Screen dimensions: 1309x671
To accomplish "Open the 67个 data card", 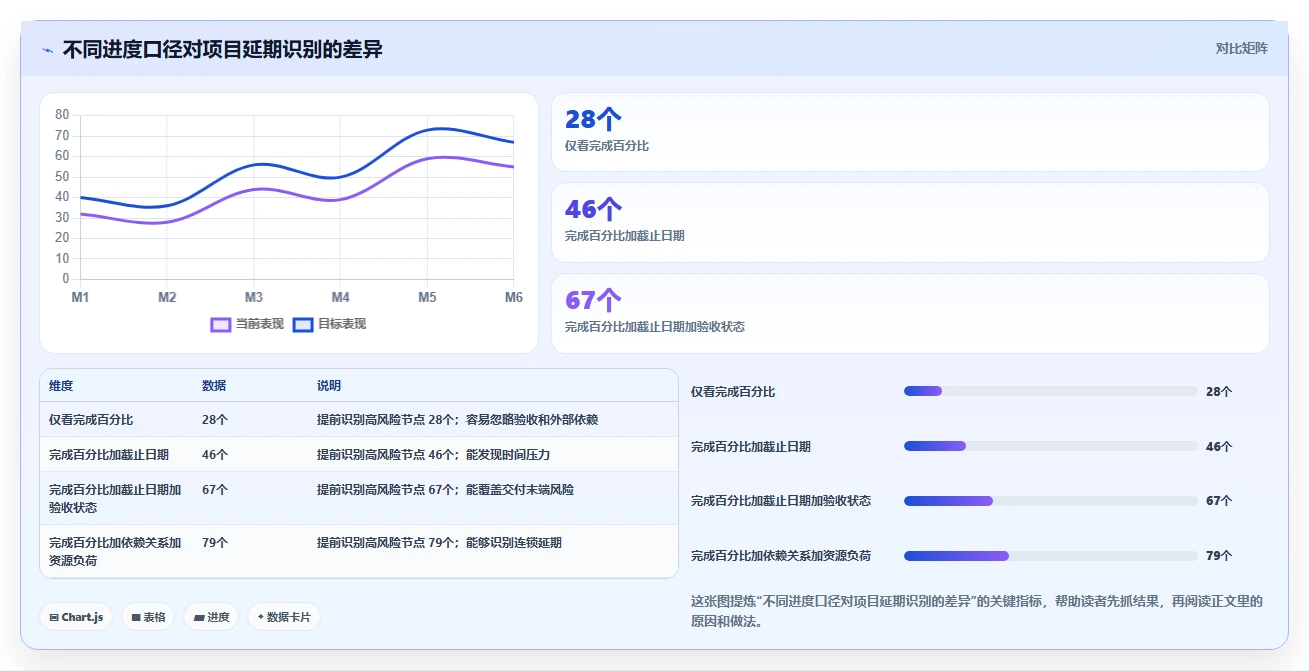I will pos(910,313).
